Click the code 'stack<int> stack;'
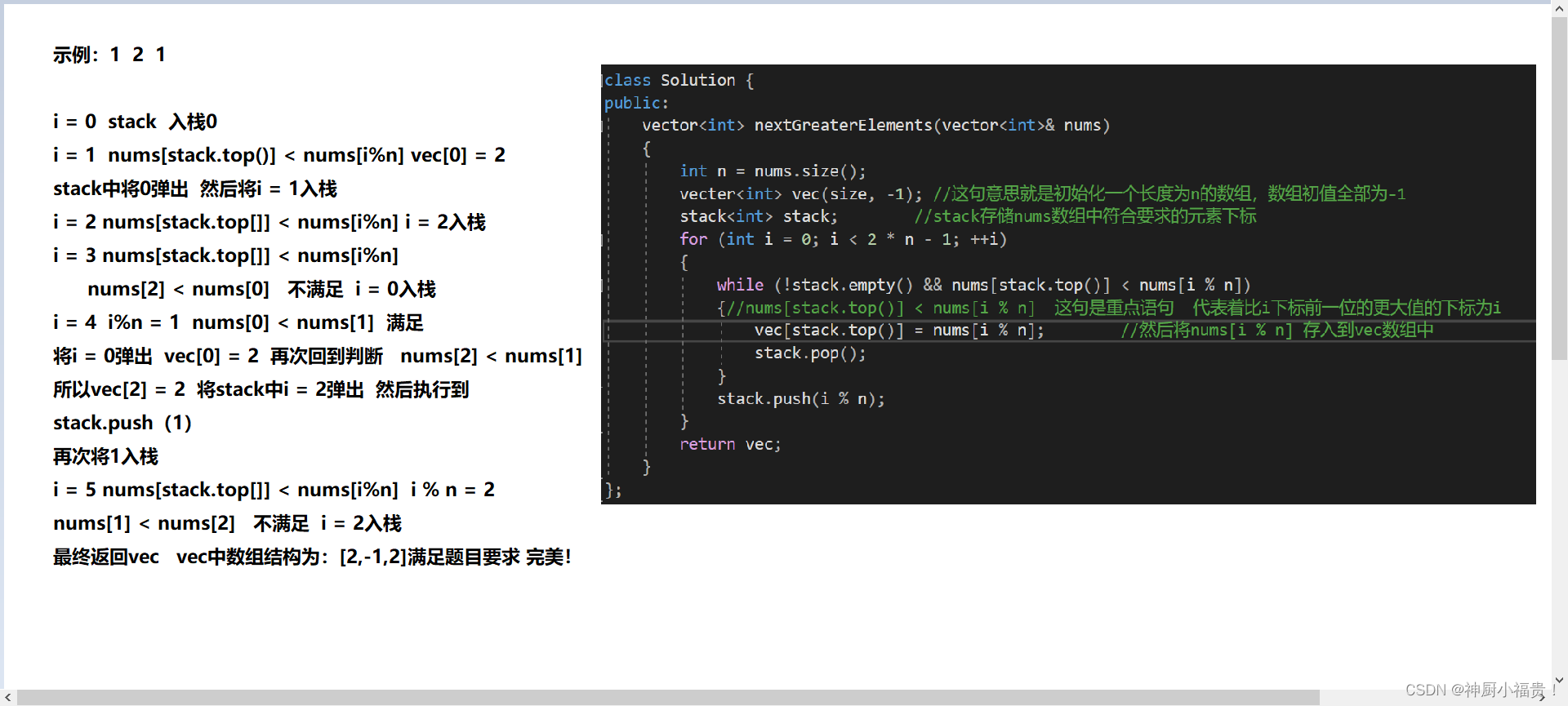Image resolution: width=1568 pixels, height=706 pixels. (759, 216)
